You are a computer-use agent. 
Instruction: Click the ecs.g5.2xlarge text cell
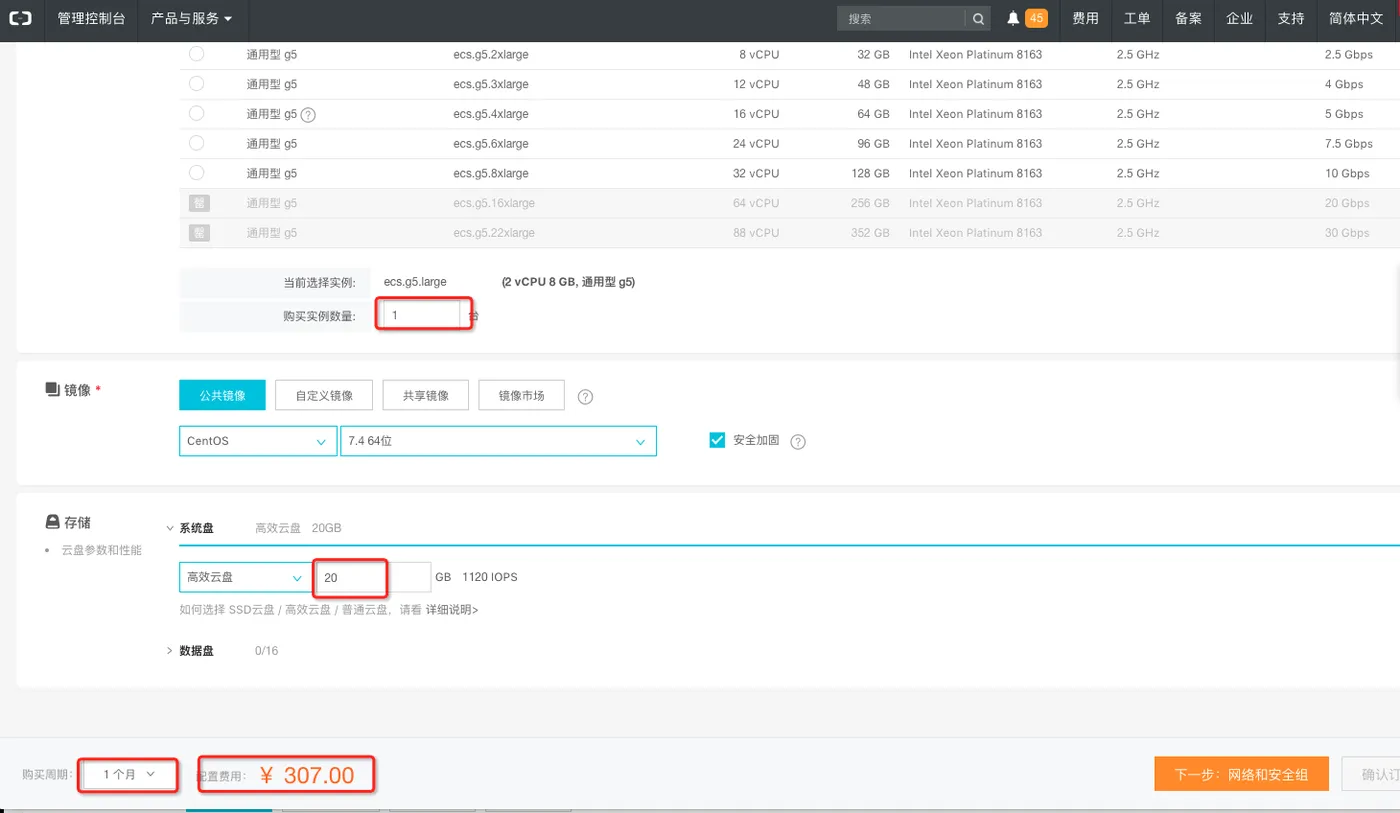tap(491, 54)
